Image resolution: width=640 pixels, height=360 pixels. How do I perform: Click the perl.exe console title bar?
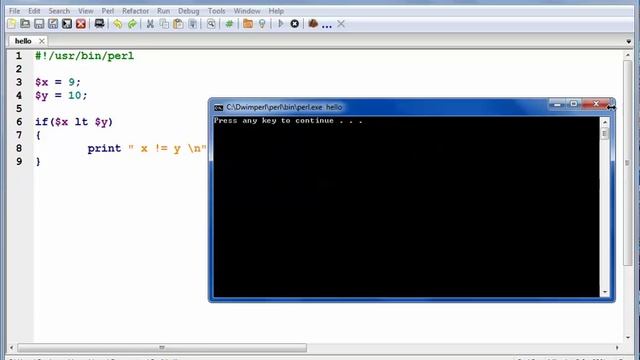point(380,107)
